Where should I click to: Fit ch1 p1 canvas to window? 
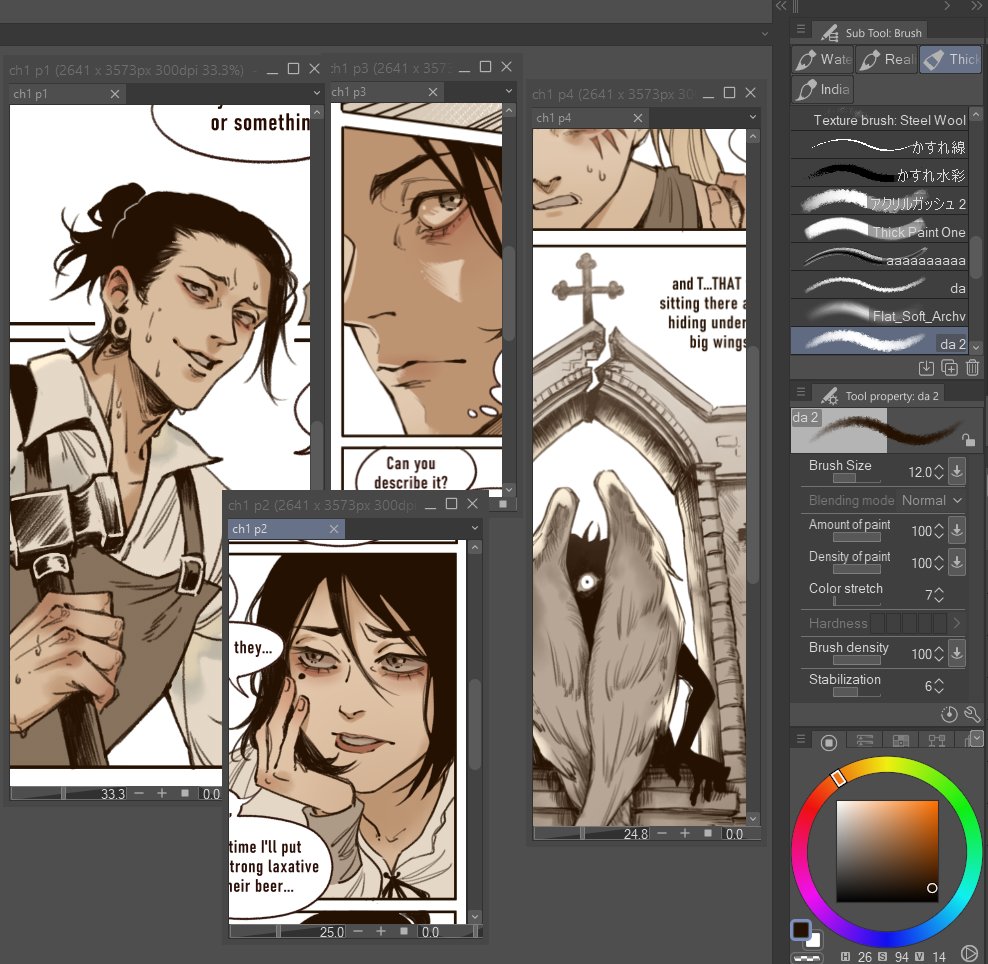[x=185, y=793]
